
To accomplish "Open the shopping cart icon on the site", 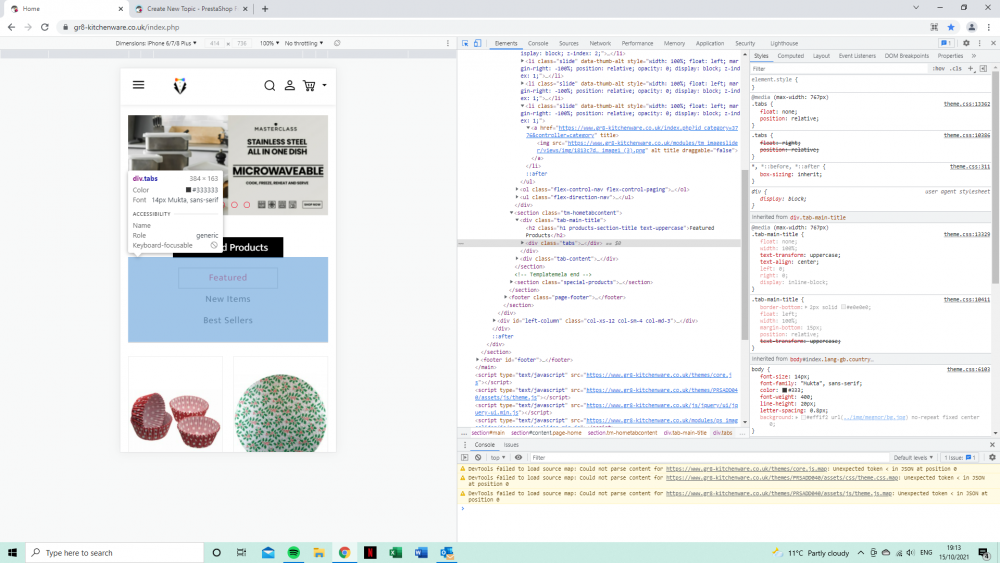I will pyautogui.click(x=309, y=86).
